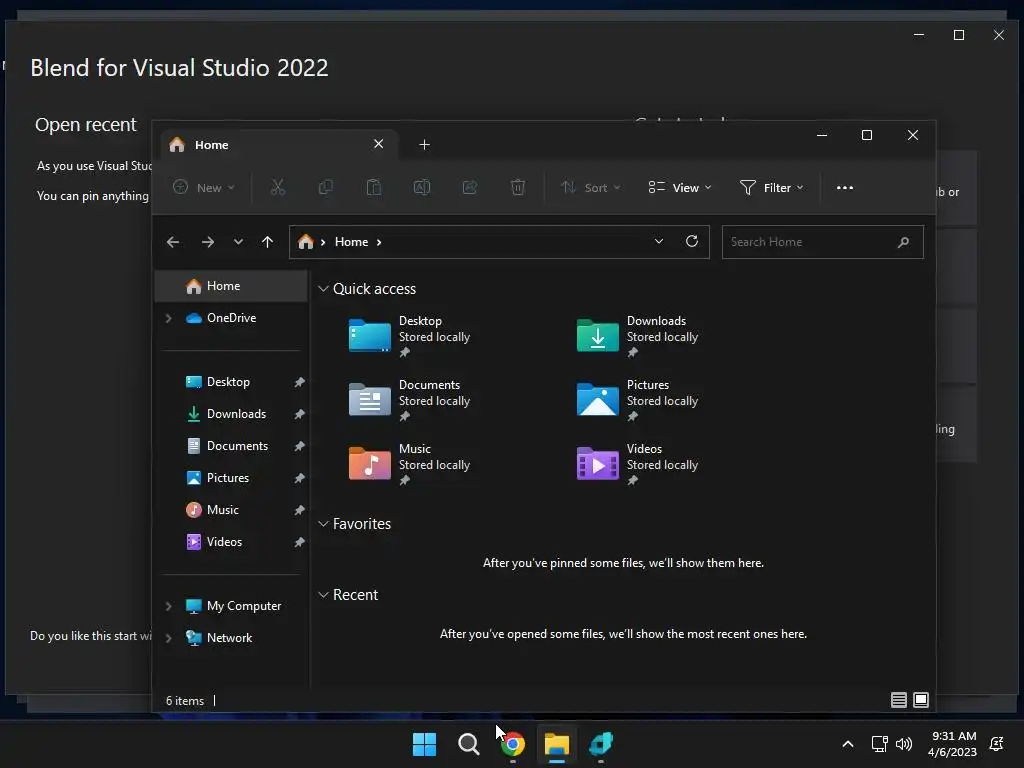Click the home icon in address bar
The width and height of the screenshot is (1024, 768).
tap(306, 242)
